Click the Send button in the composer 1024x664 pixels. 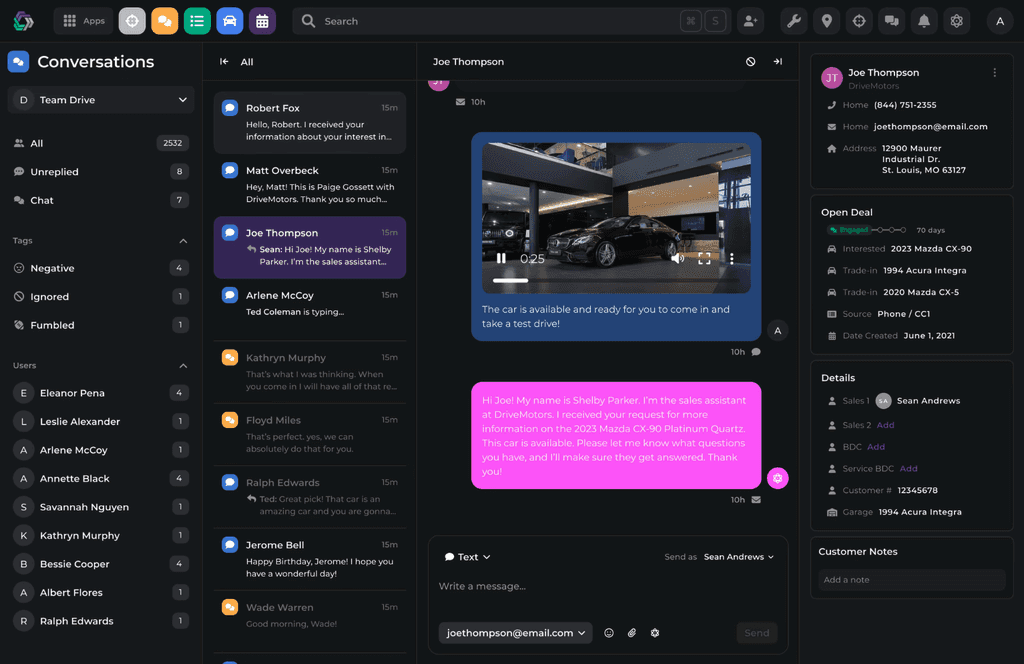(756, 632)
